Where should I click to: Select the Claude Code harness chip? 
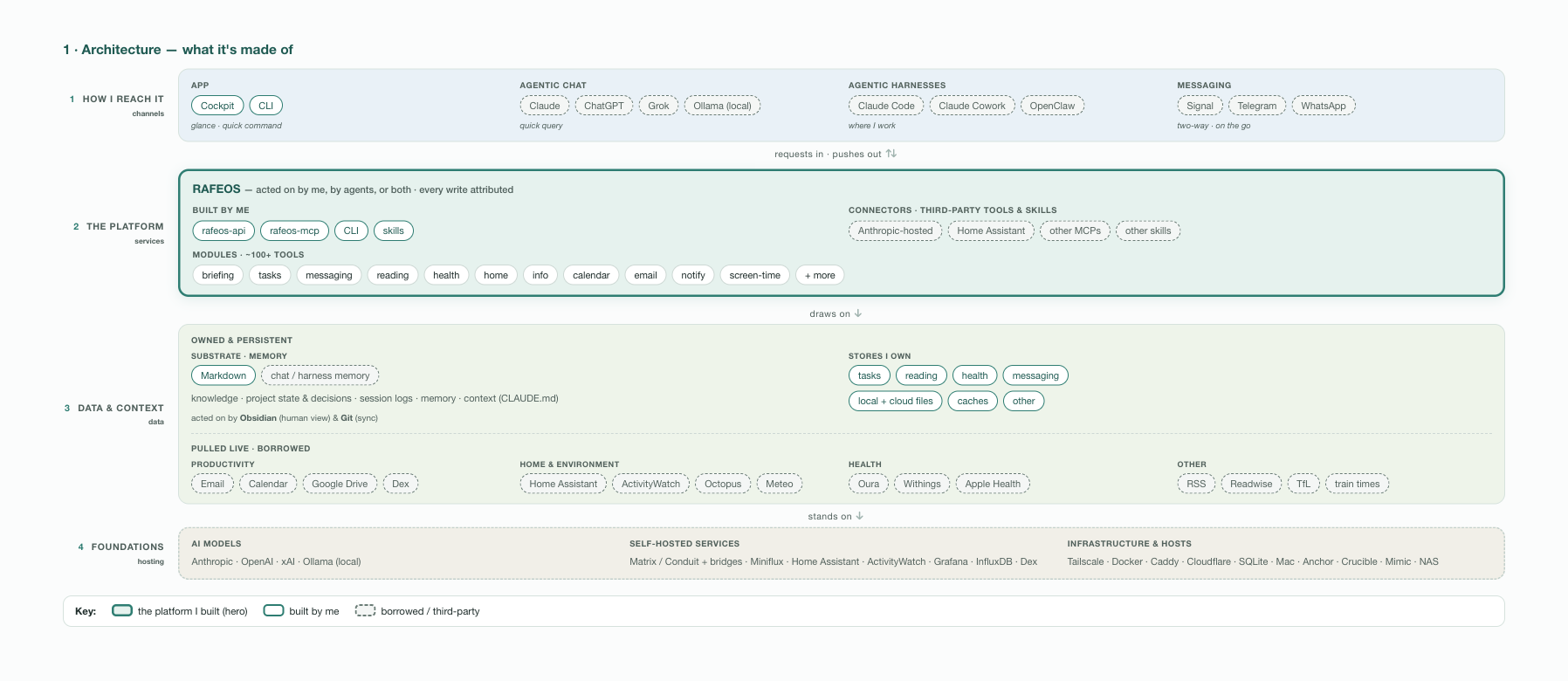click(886, 106)
